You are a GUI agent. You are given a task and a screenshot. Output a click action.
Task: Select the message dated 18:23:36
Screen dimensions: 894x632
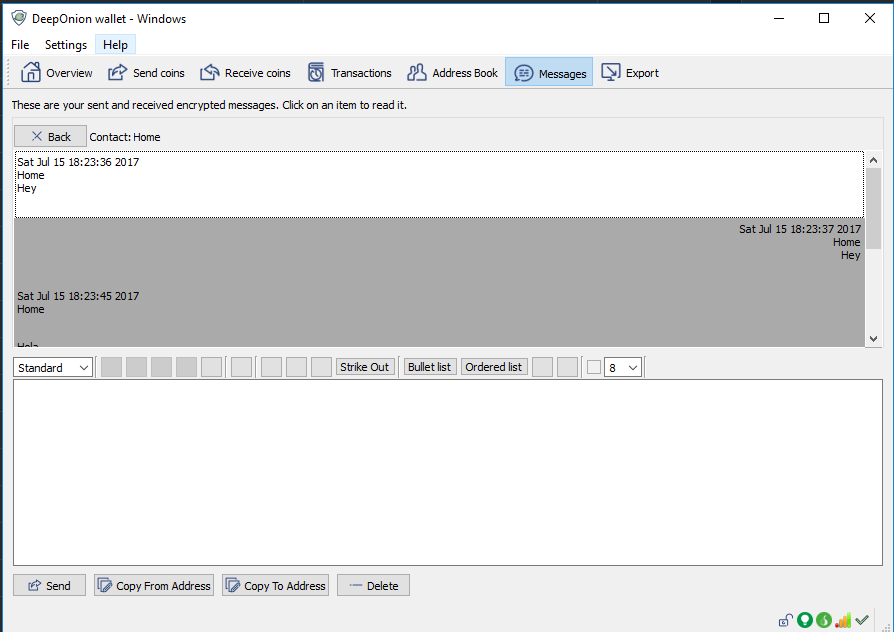[439, 184]
